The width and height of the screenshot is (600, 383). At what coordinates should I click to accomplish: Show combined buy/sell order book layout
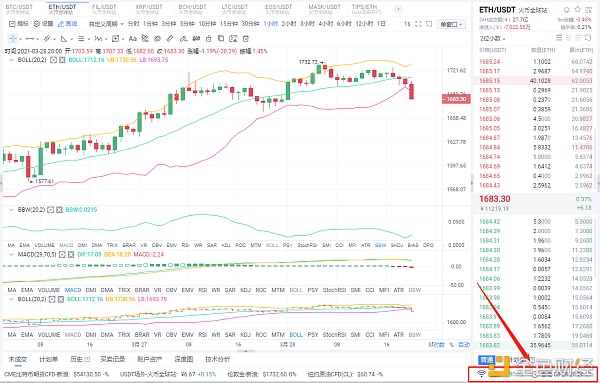[x=559, y=38]
